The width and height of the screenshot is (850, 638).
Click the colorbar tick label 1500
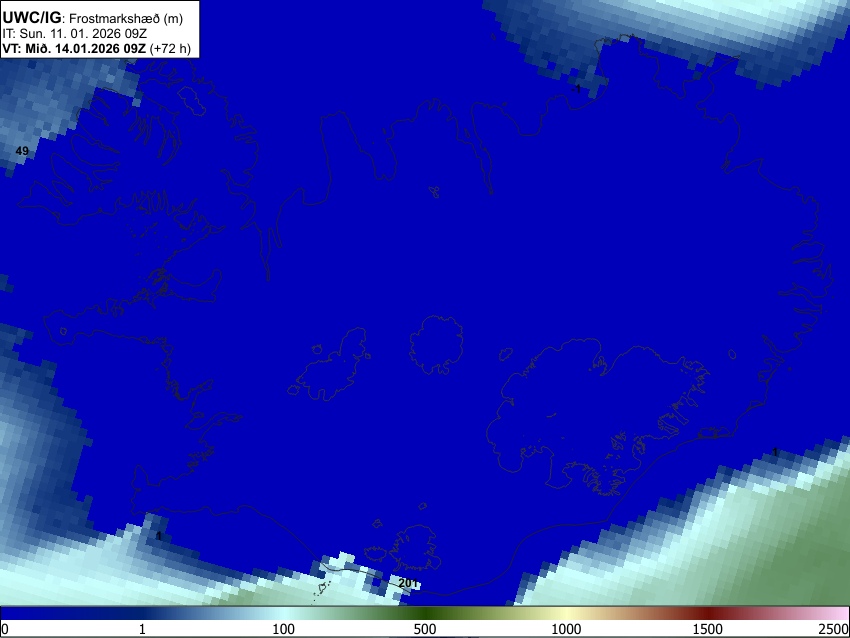[708, 629]
